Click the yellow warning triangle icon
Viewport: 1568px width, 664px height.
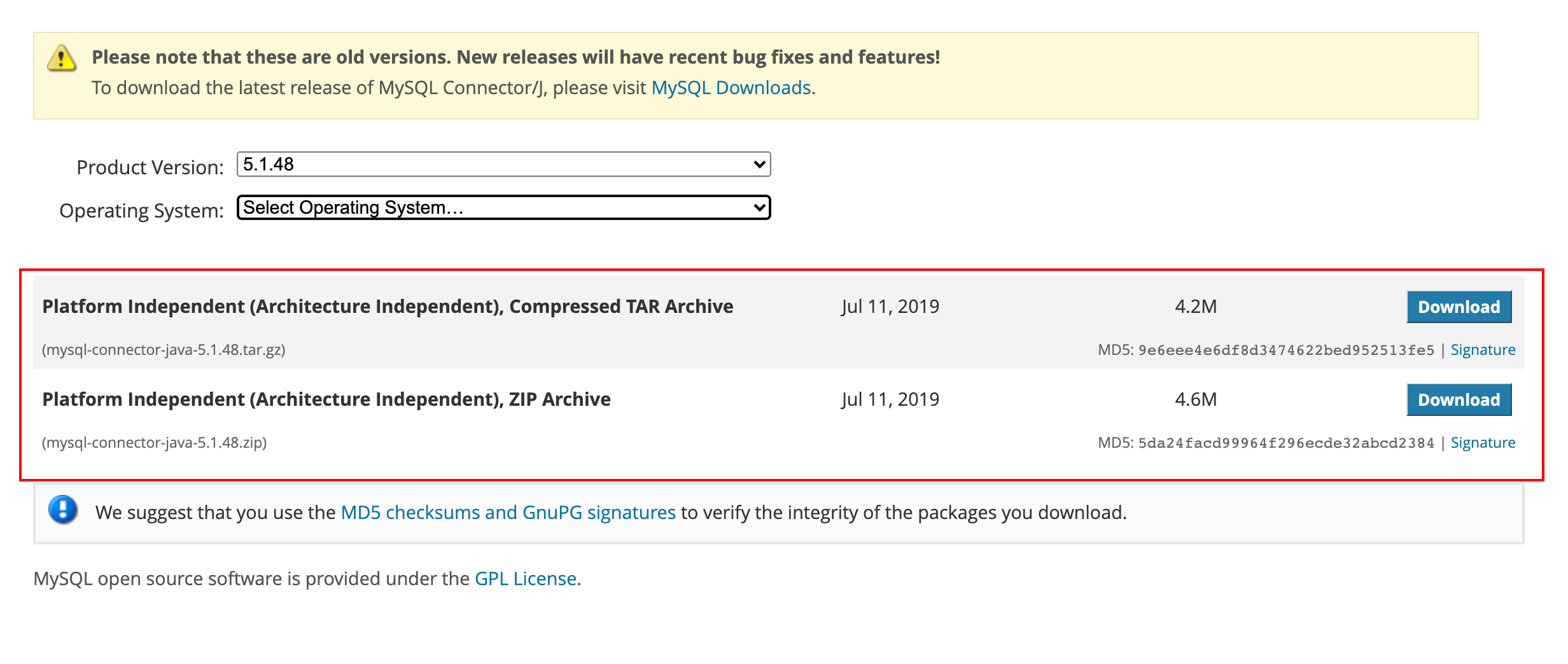[x=62, y=59]
